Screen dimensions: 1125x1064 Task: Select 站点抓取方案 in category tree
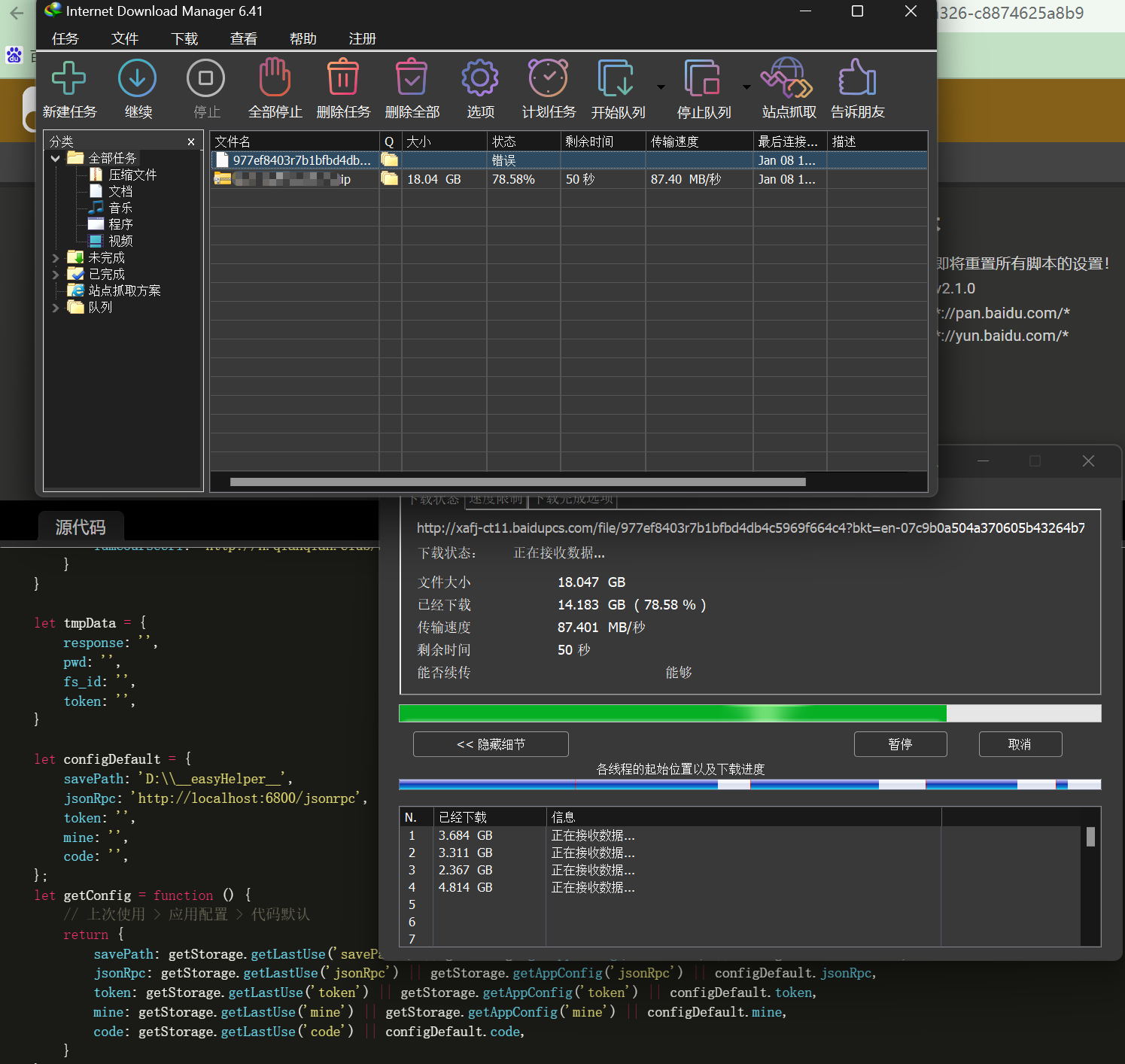coord(125,290)
